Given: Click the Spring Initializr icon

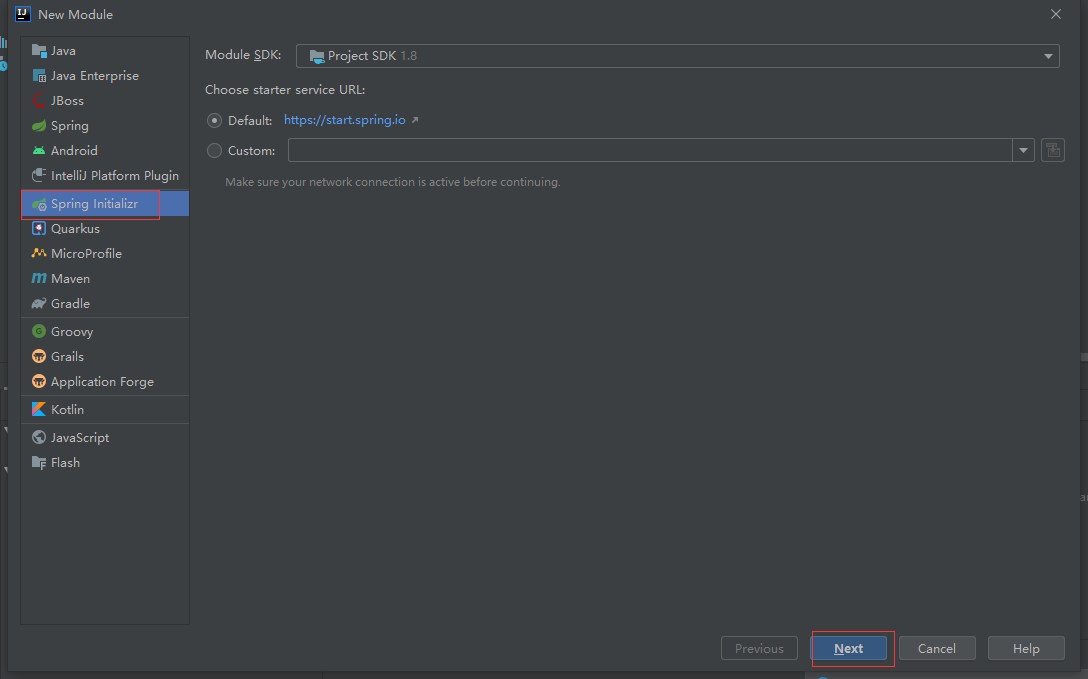Looking at the screenshot, I should click(39, 204).
